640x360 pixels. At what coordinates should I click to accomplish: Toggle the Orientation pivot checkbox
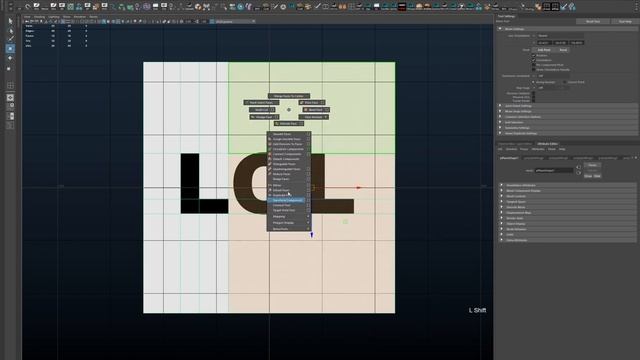point(533,60)
